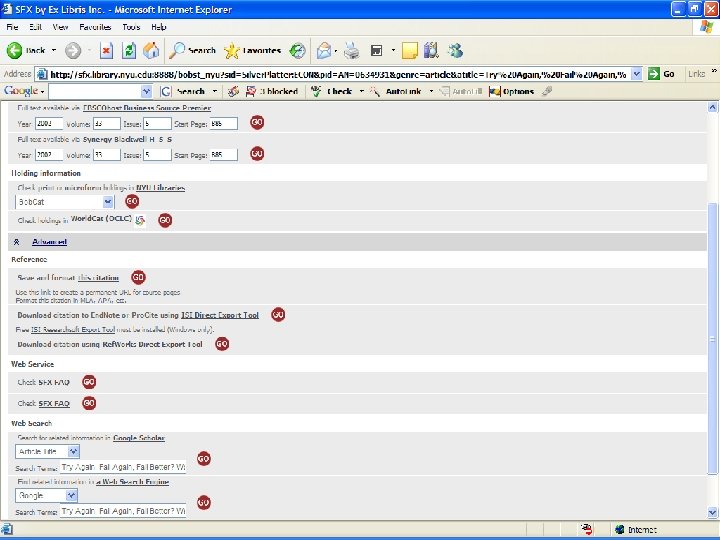
Task: Click the Internet zone status bar entry
Action: (x=636, y=529)
